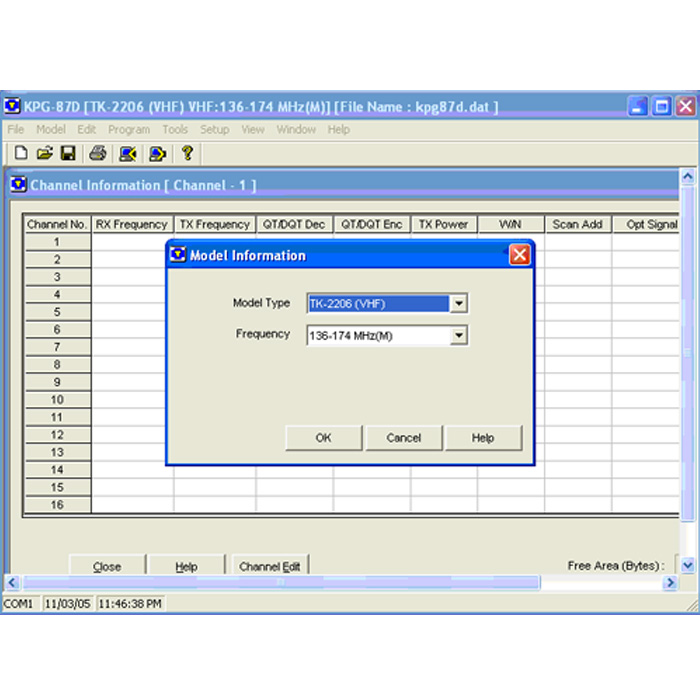
Task: Open the Help menu in menu bar
Action: coord(339,129)
